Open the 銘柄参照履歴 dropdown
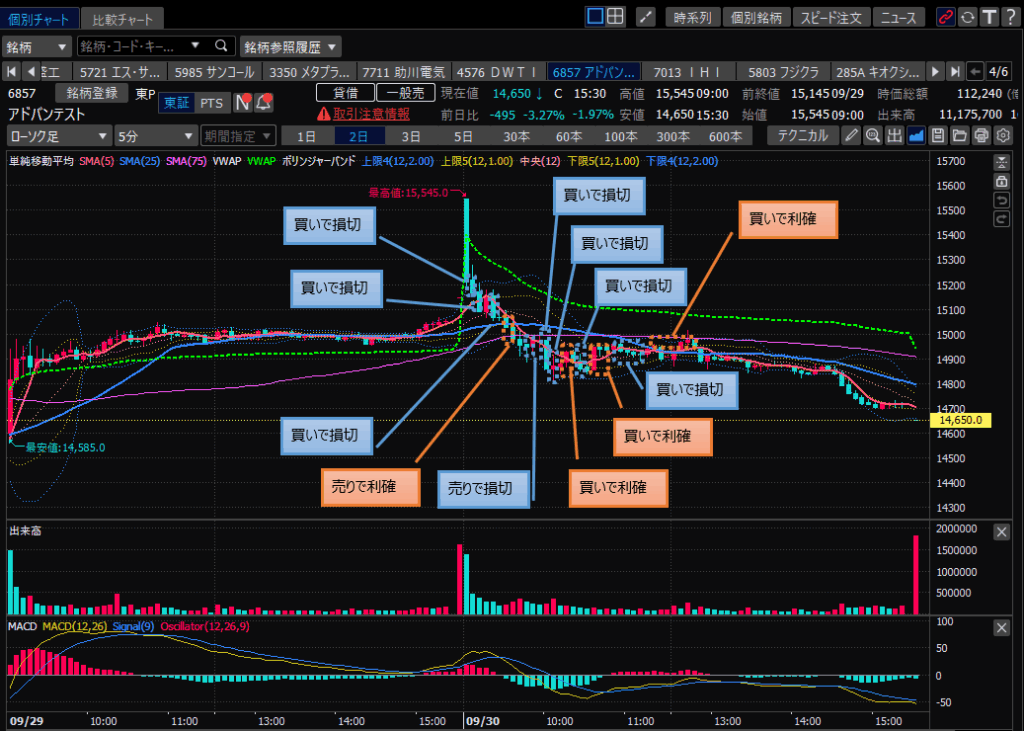 (290, 46)
